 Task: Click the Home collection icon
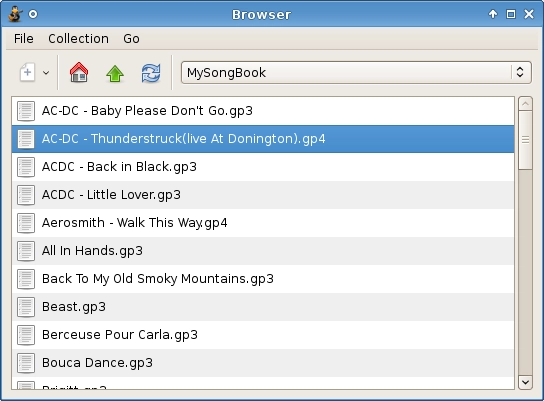(x=79, y=72)
